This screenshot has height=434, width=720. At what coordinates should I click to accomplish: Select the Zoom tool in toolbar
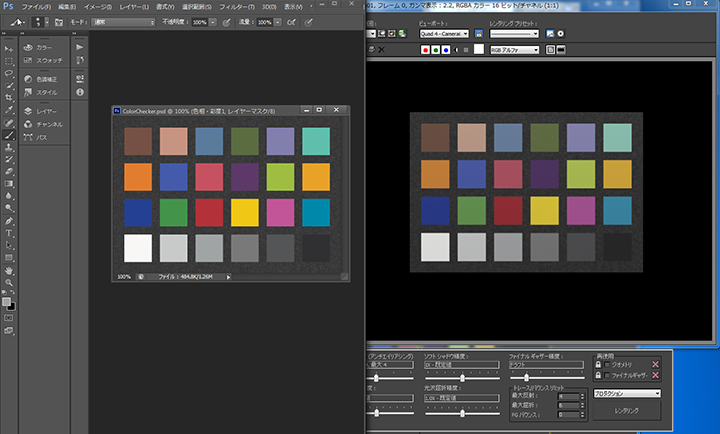click(9, 283)
